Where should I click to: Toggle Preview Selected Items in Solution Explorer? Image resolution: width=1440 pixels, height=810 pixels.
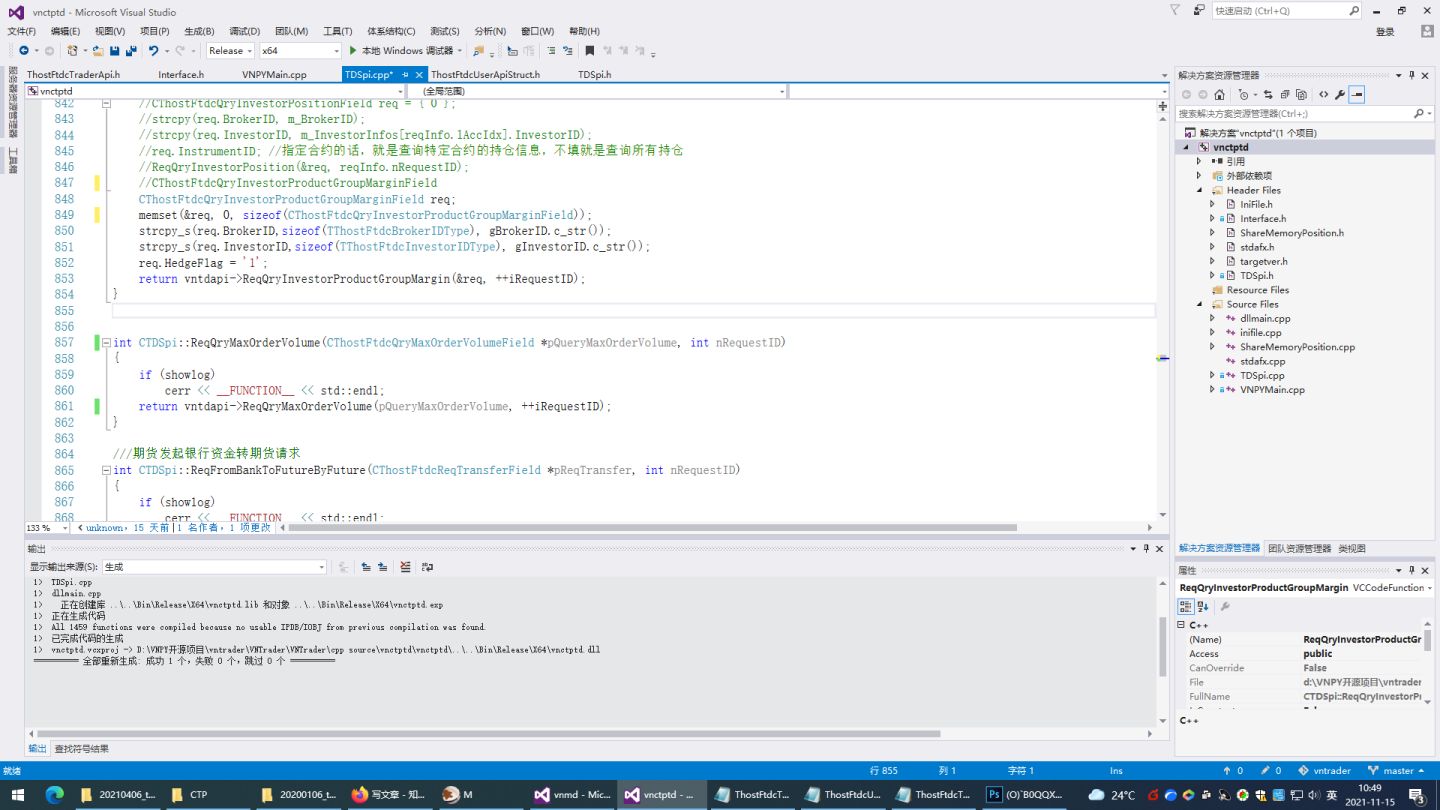1356,95
